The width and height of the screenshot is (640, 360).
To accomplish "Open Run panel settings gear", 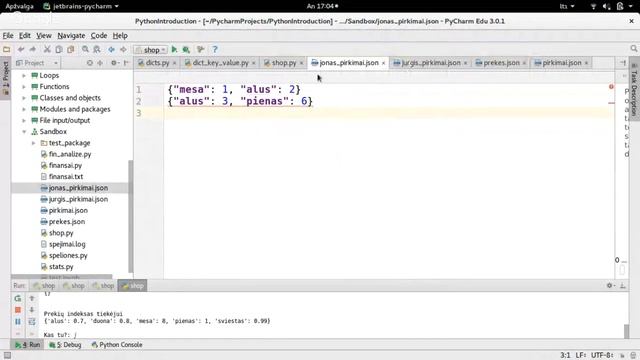I will pyautogui.click(x=610, y=286).
